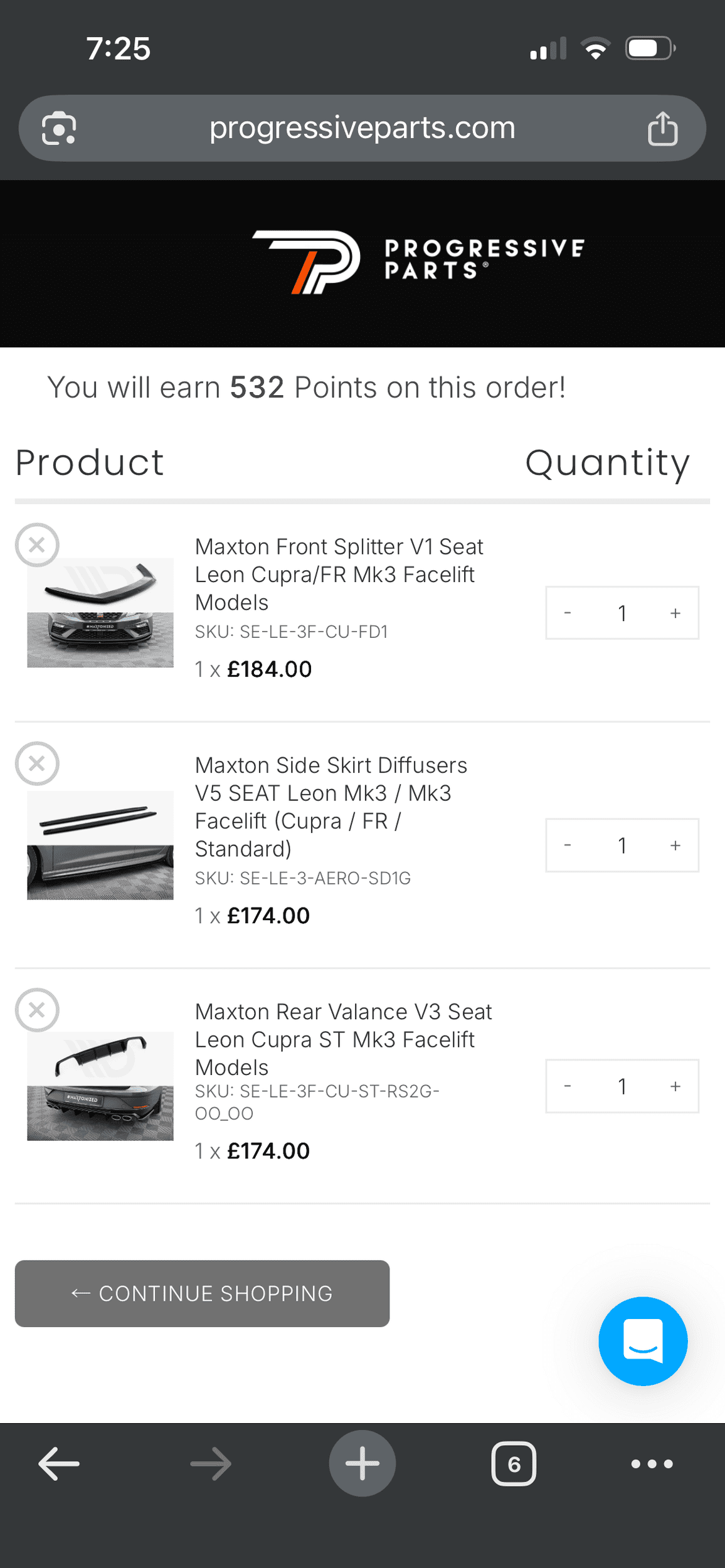This screenshot has width=725, height=1568.
Task: Open the tab switcher showing 6 tabs
Action: pos(514,1464)
